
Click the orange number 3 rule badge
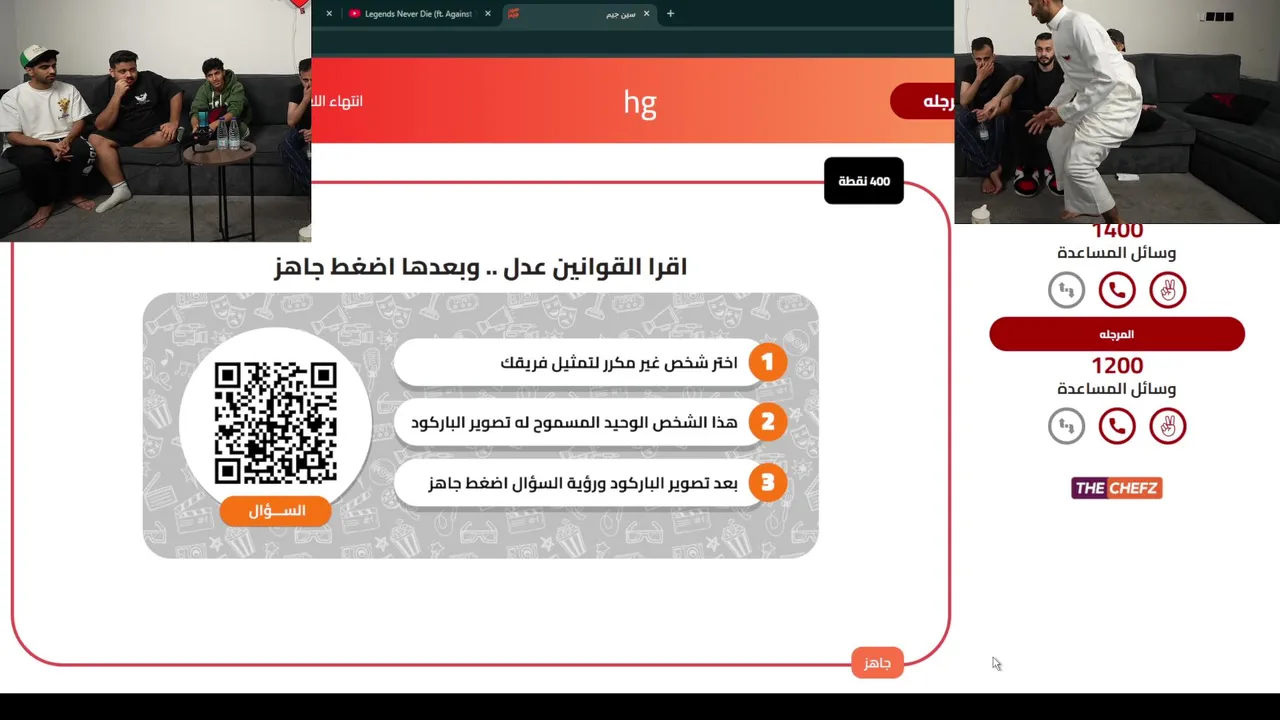pyautogui.click(x=768, y=483)
